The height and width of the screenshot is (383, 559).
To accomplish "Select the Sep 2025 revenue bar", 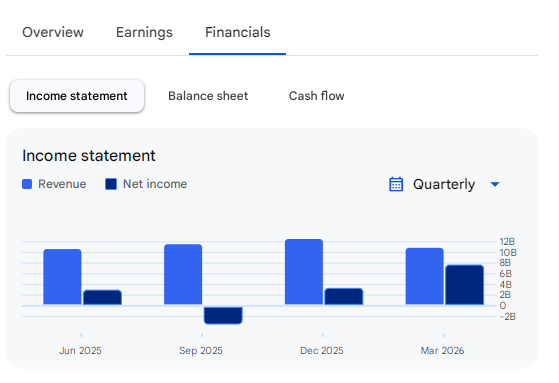I will click(x=183, y=275).
